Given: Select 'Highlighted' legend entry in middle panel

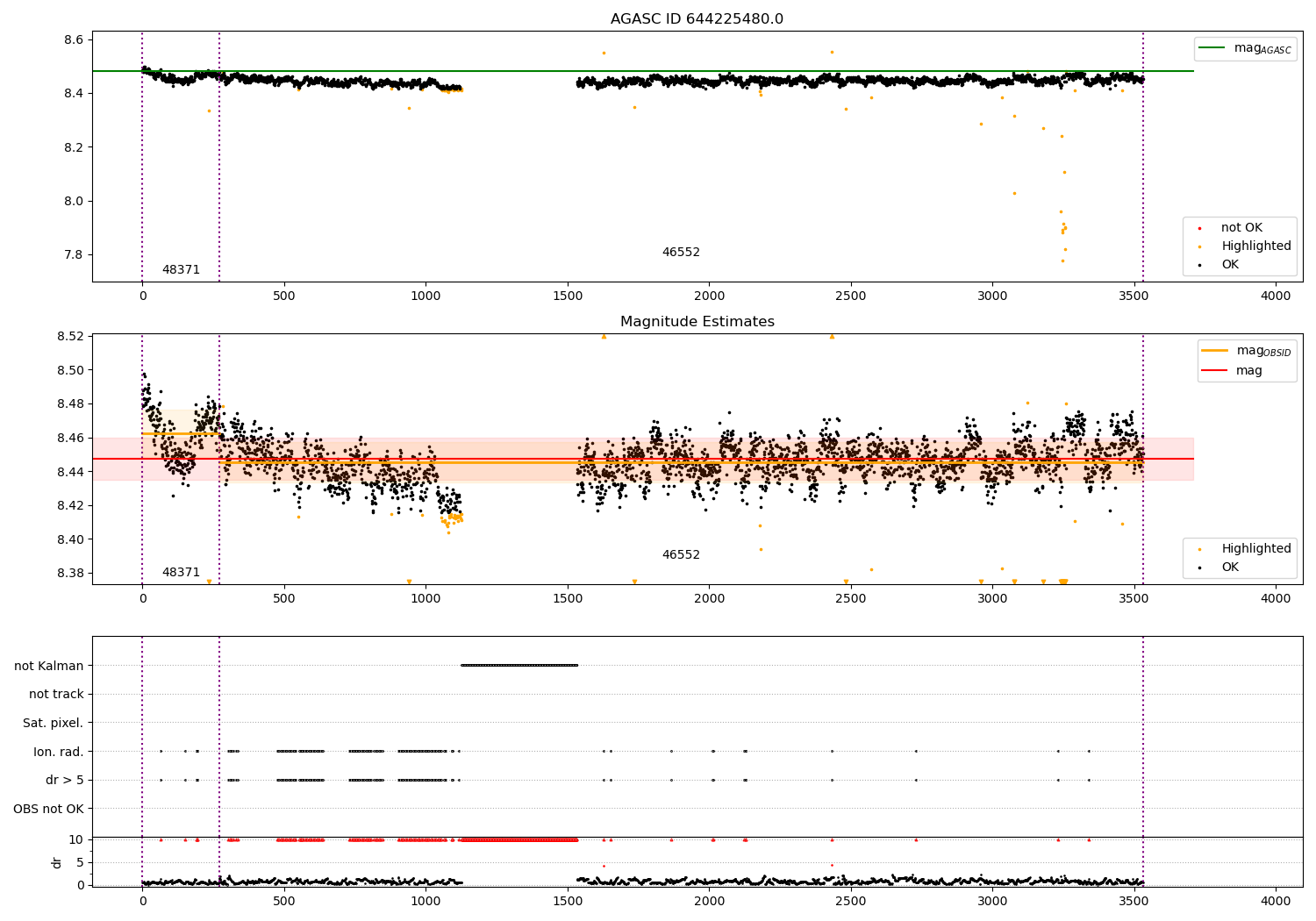Looking at the screenshot, I should (1245, 549).
